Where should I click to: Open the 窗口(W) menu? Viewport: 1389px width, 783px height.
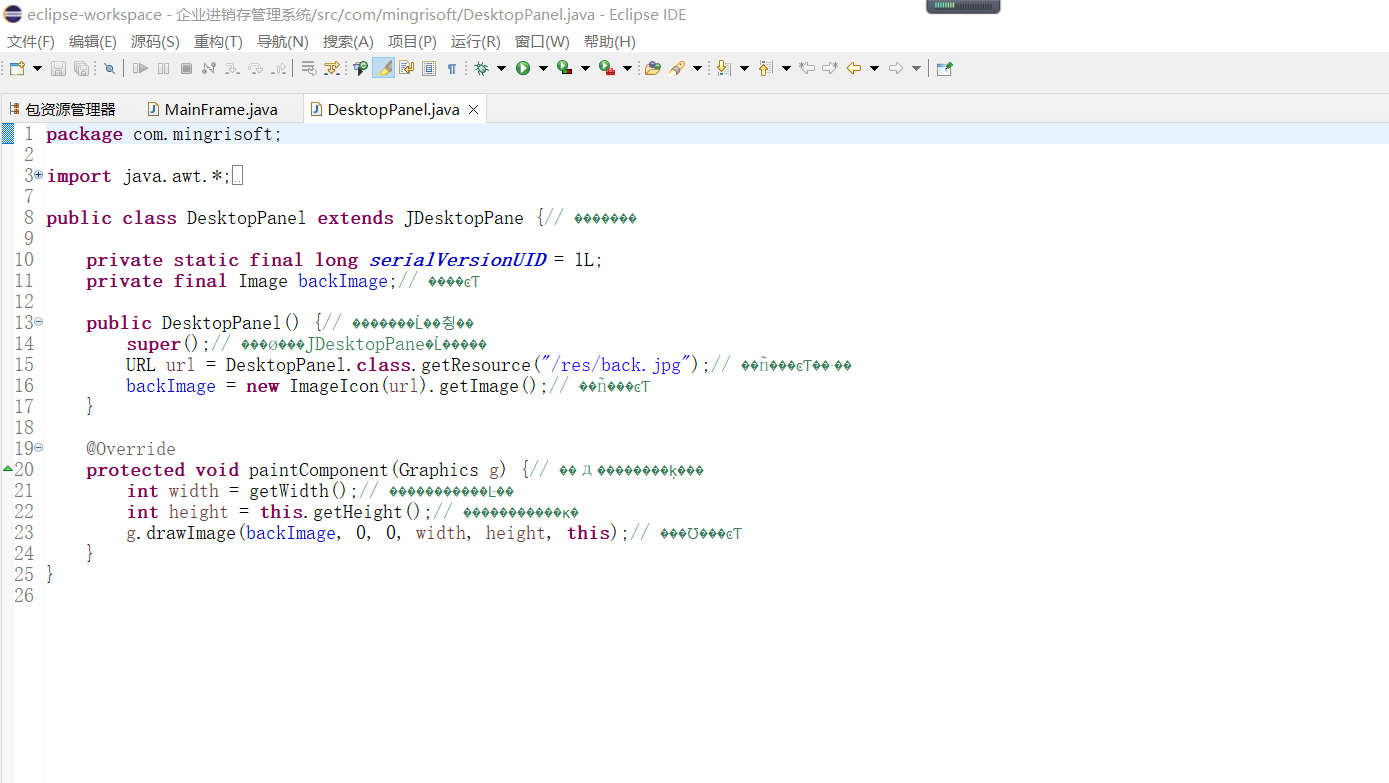[542, 42]
